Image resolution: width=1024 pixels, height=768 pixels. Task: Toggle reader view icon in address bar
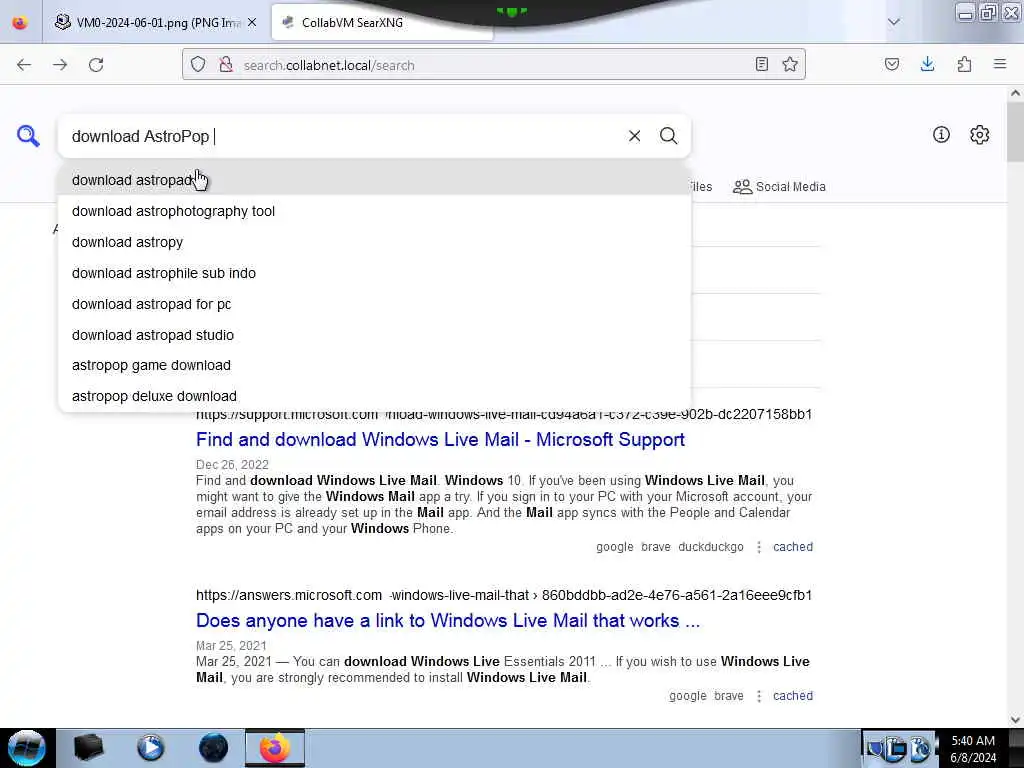pyautogui.click(x=761, y=64)
